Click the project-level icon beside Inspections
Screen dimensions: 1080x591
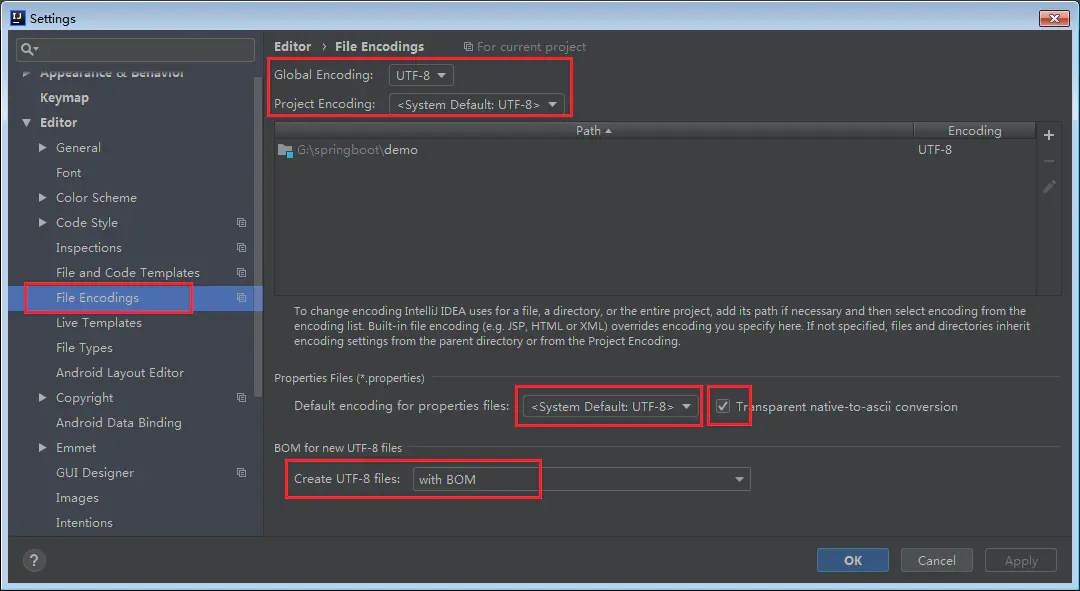[x=241, y=248]
